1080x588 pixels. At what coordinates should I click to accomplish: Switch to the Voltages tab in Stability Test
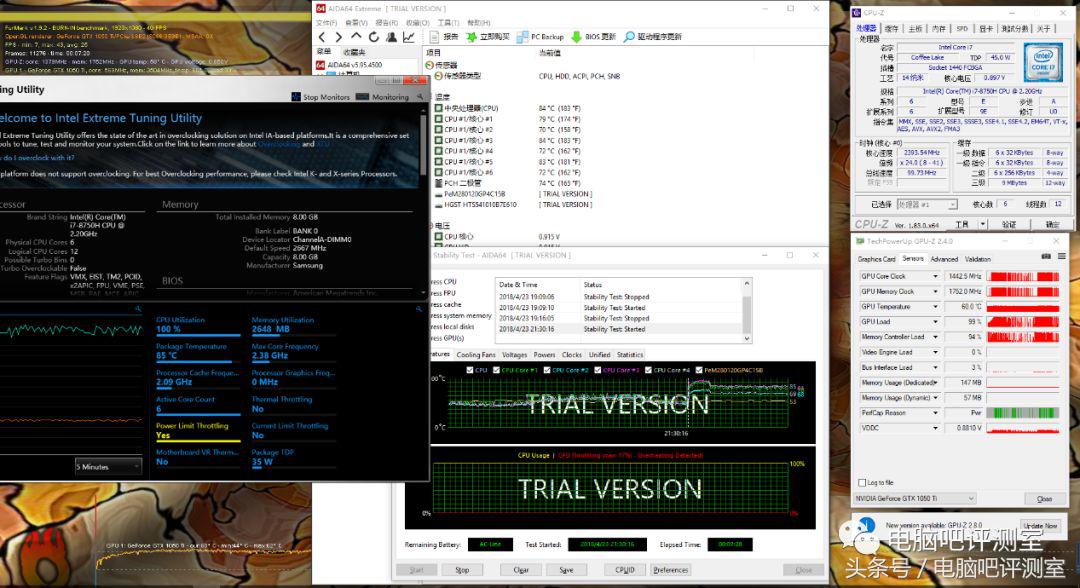point(515,355)
